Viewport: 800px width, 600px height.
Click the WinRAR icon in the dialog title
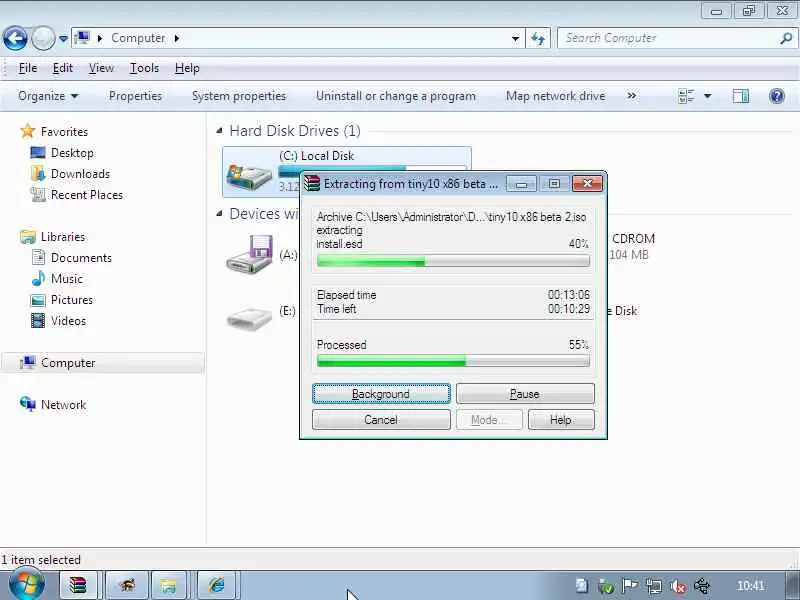pyautogui.click(x=311, y=184)
